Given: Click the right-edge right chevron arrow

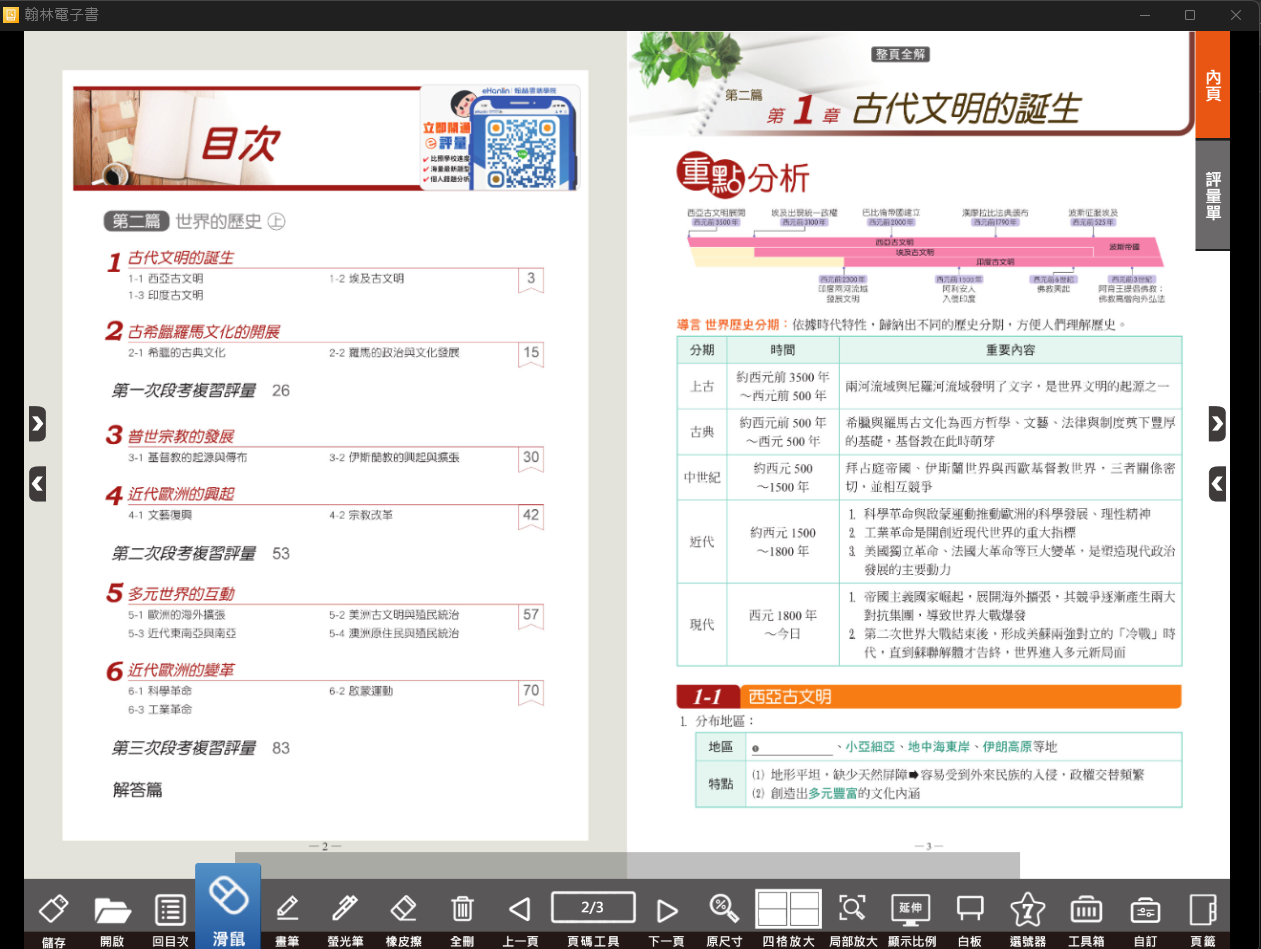Looking at the screenshot, I should (1217, 424).
